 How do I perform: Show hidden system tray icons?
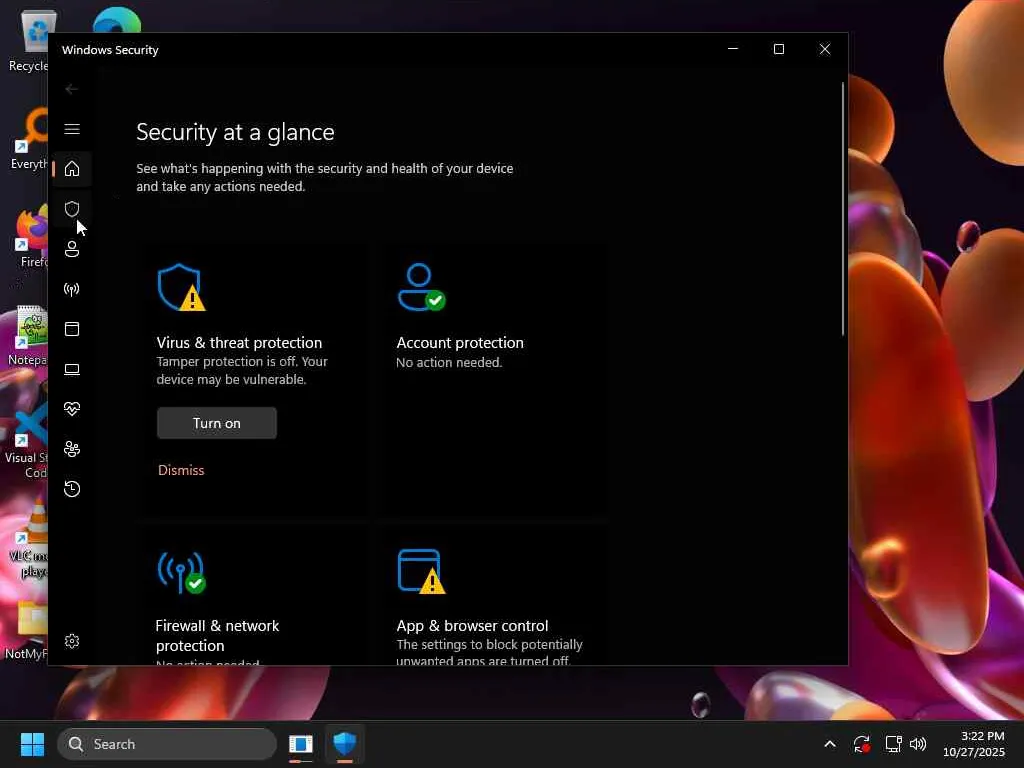(x=829, y=744)
